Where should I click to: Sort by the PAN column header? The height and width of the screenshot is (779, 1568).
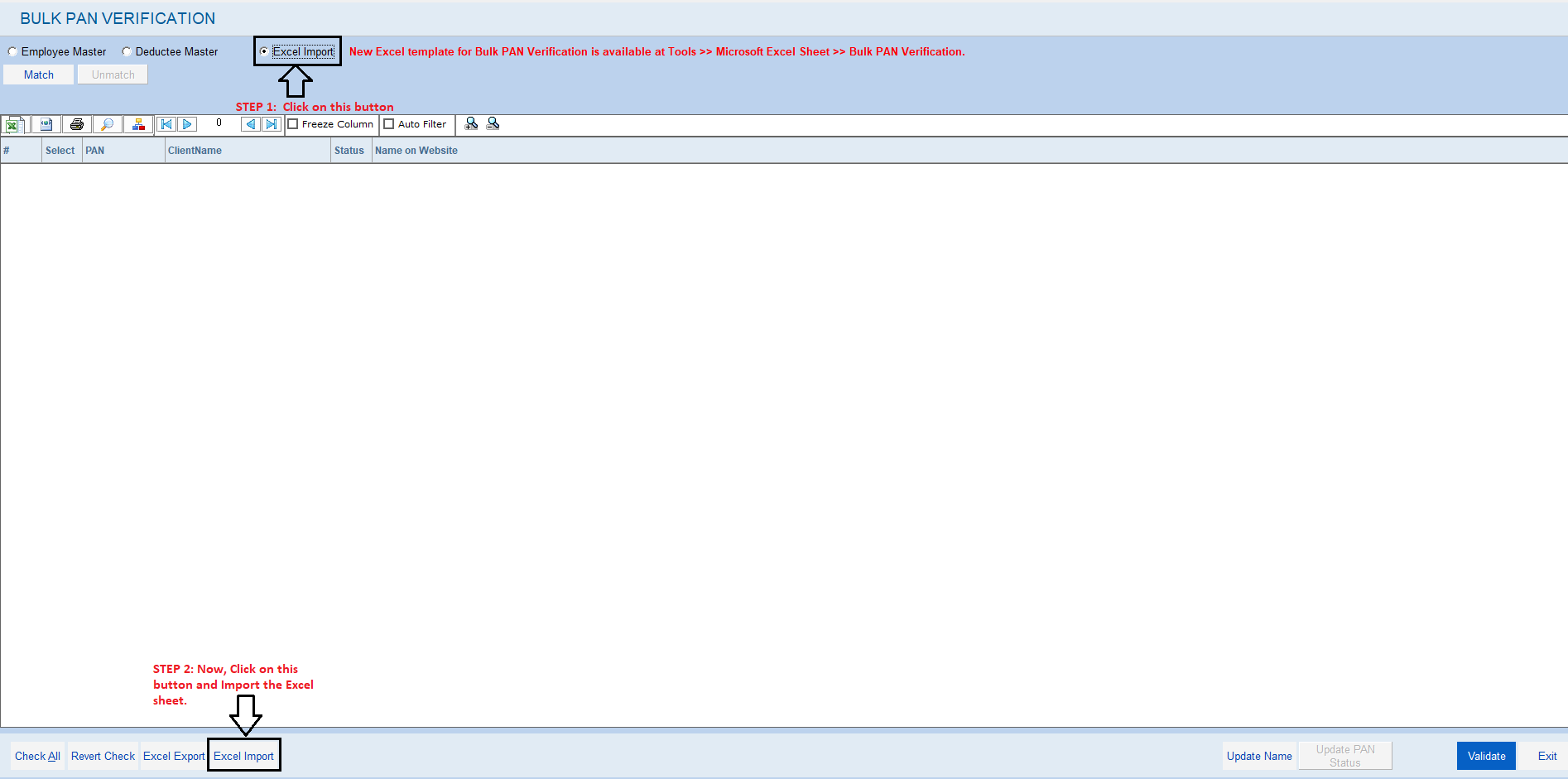123,151
